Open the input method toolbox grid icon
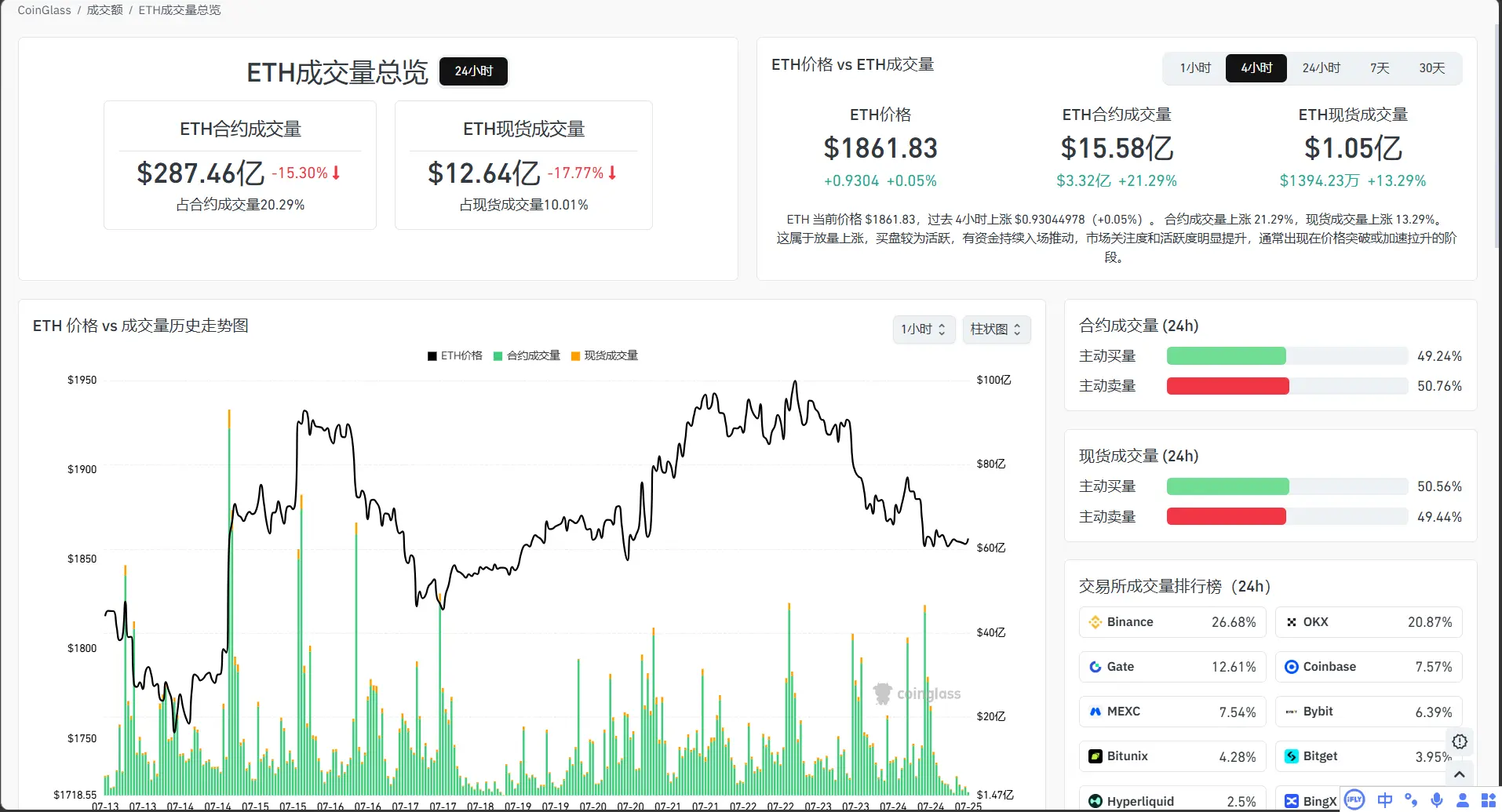 click(x=1488, y=800)
